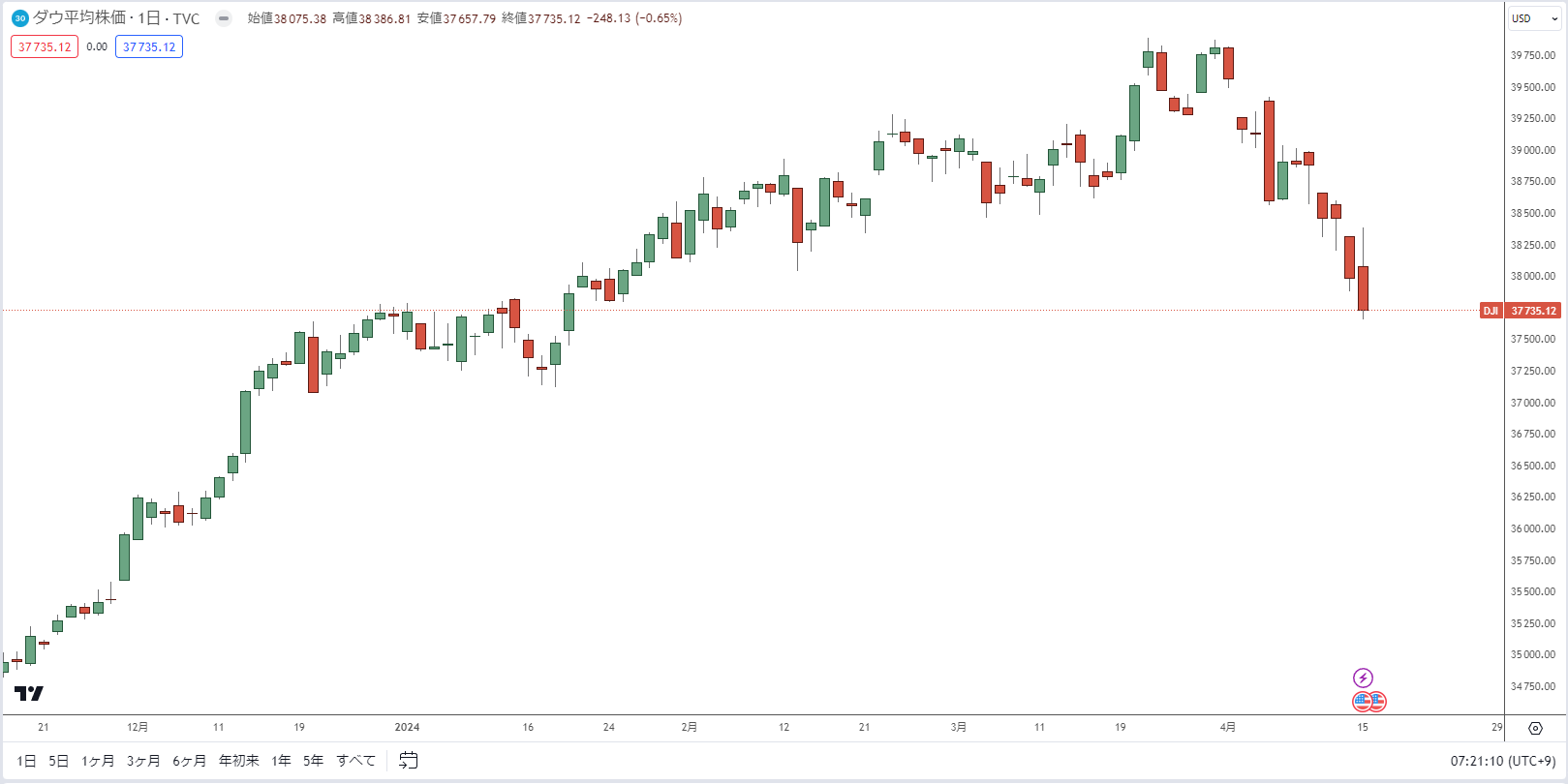The height and width of the screenshot is (784, 1568).
Task: Click the TradingView logo icon
Action: click(x=29, y=693)
